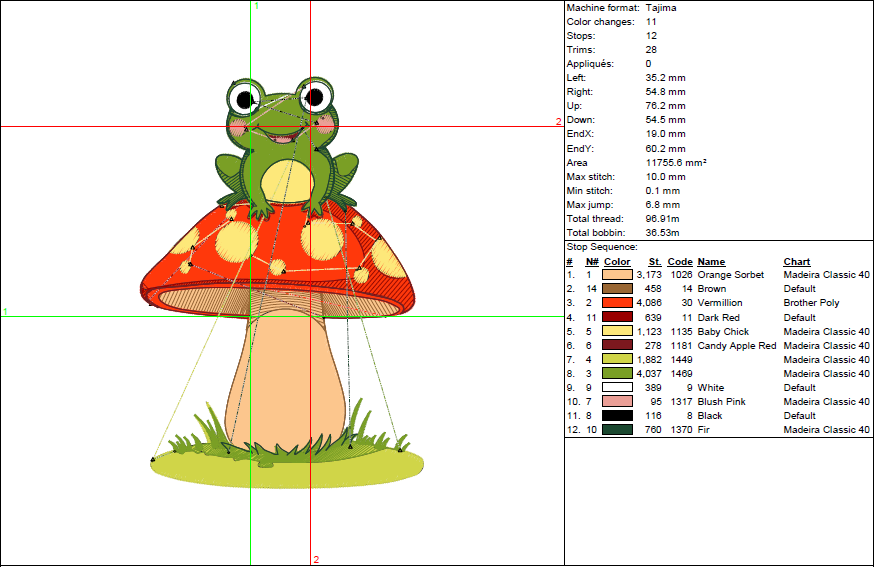Viewport: 874px width, 567px height.
Task: Click the Black color swatch
Action: (x=617, y=415)
